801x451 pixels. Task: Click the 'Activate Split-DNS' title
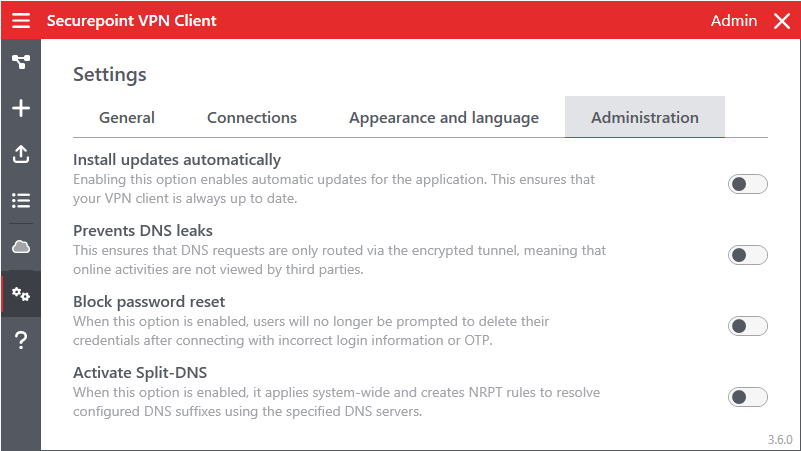tap(140, 373)
